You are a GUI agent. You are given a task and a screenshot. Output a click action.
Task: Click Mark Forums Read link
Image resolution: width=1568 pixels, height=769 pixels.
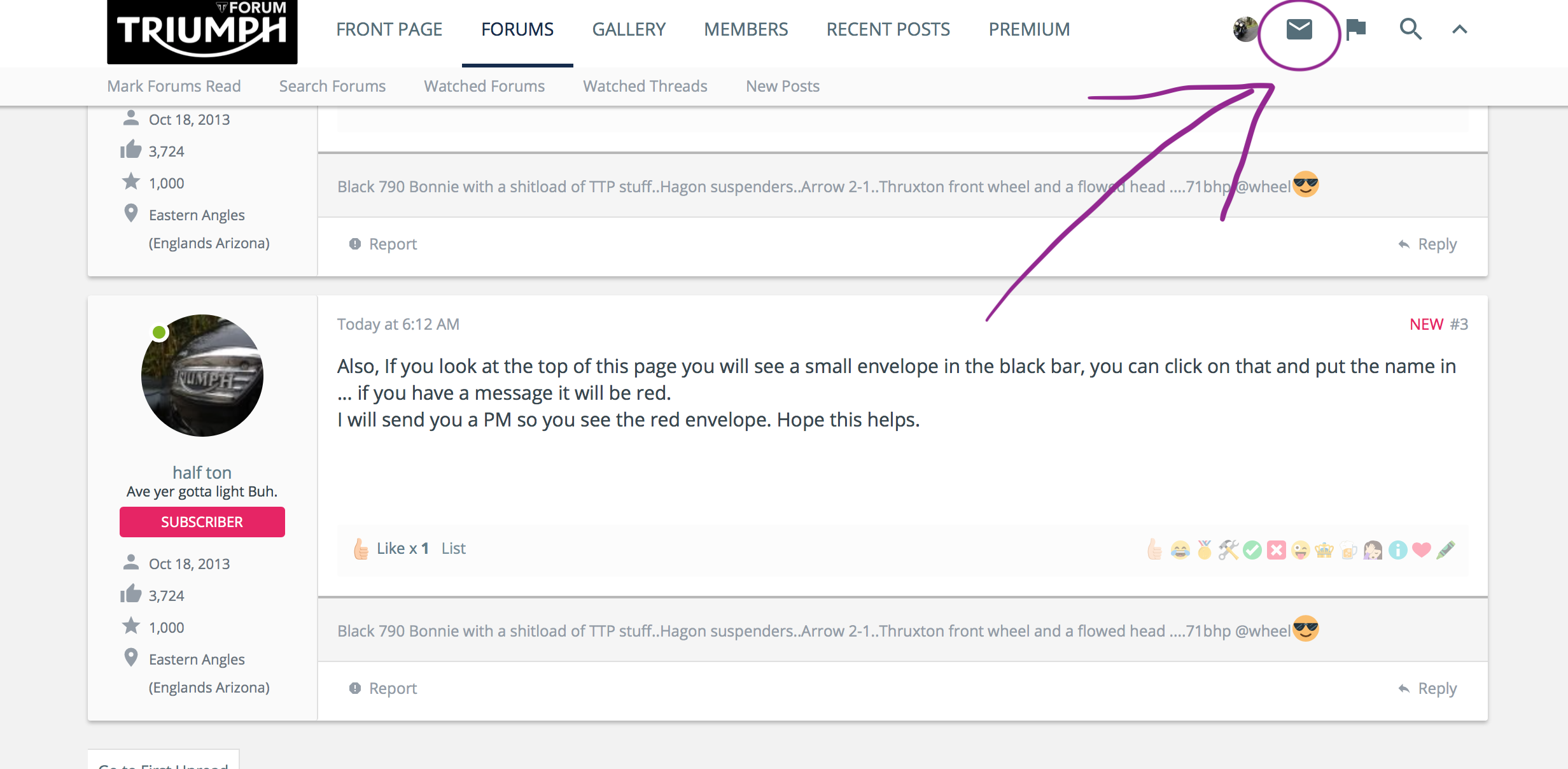(x=174, y=86)
